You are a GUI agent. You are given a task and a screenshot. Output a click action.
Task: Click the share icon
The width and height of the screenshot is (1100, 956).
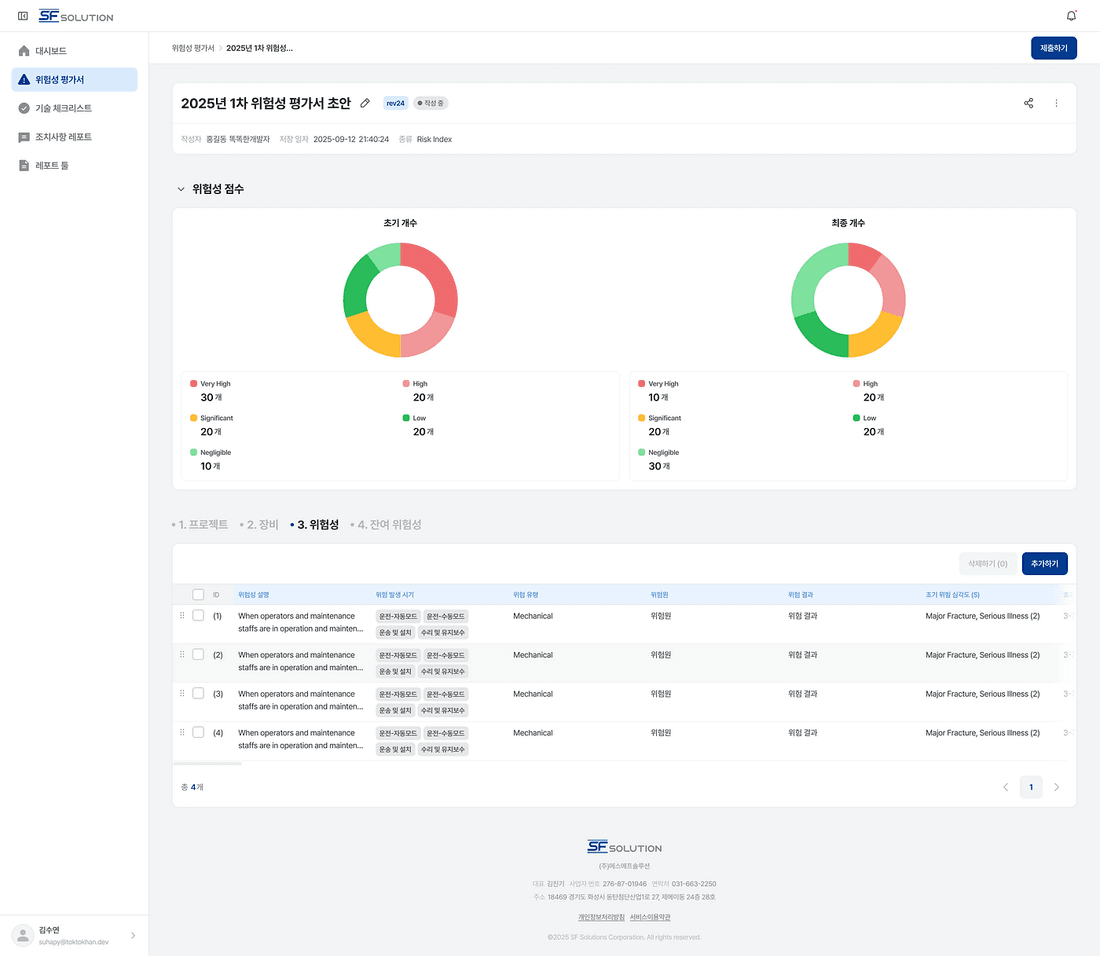click(x=1028, y=103)
